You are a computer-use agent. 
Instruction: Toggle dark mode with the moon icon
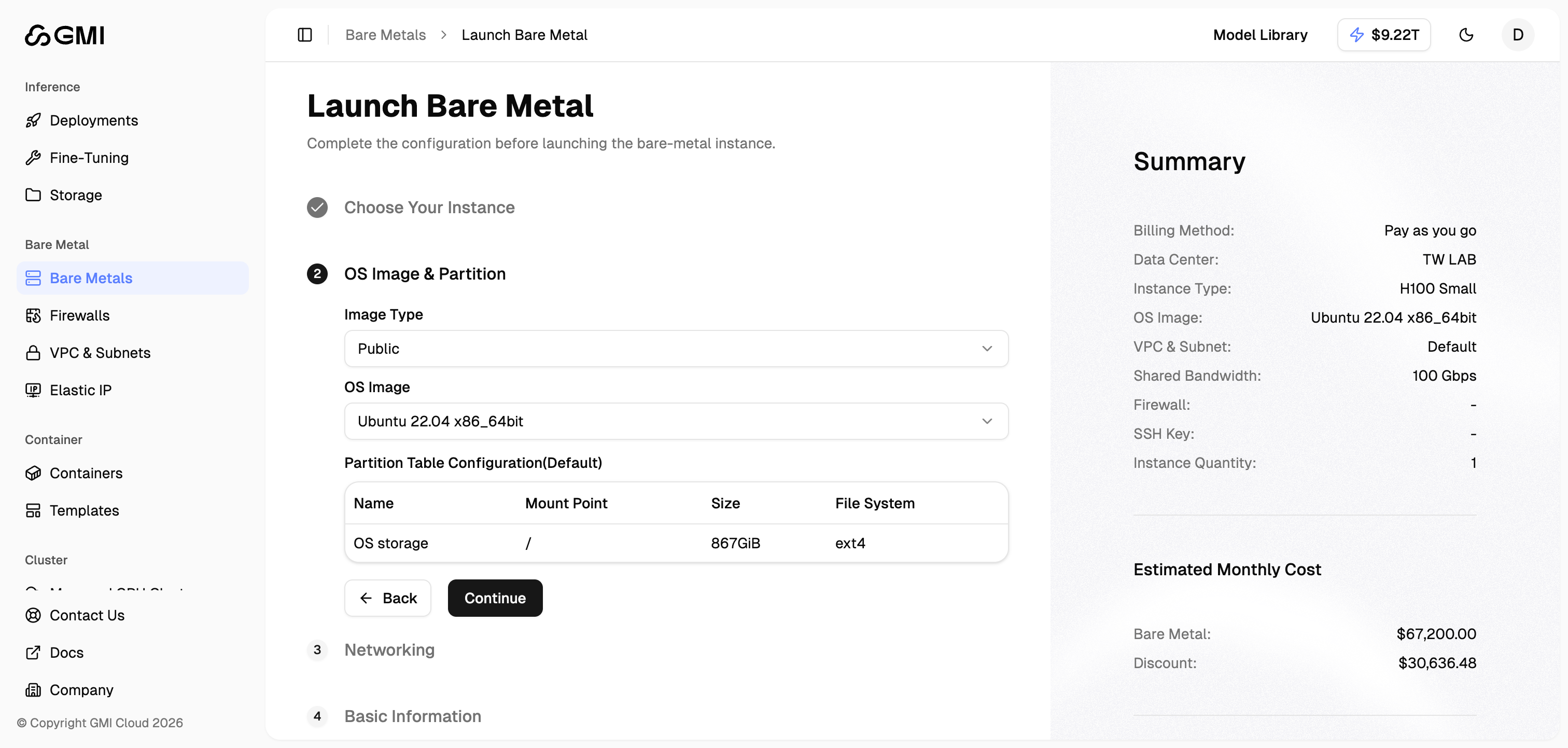pos(1466,35)
